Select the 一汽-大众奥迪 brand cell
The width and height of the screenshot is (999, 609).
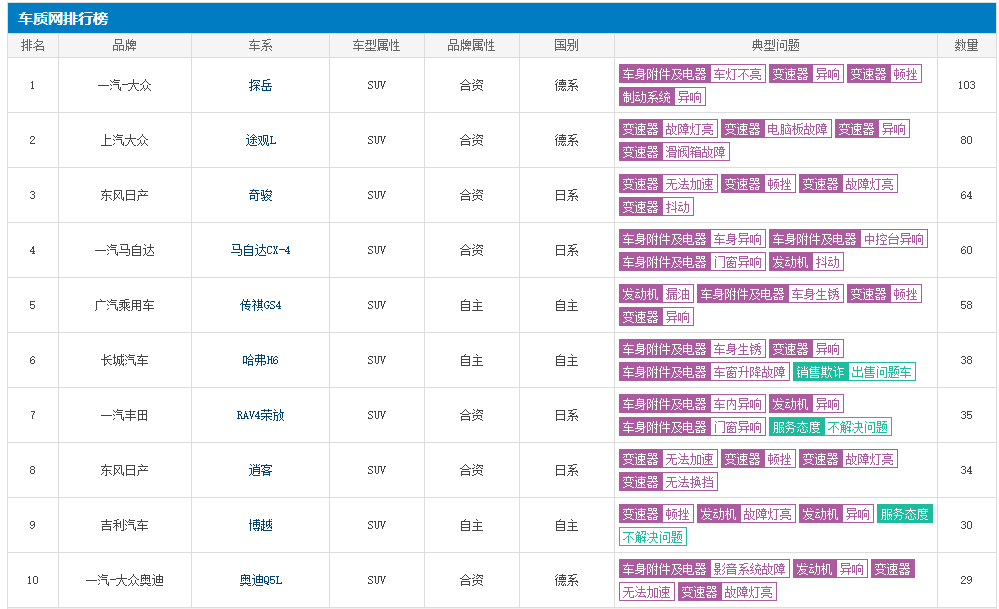click(124, 580)
